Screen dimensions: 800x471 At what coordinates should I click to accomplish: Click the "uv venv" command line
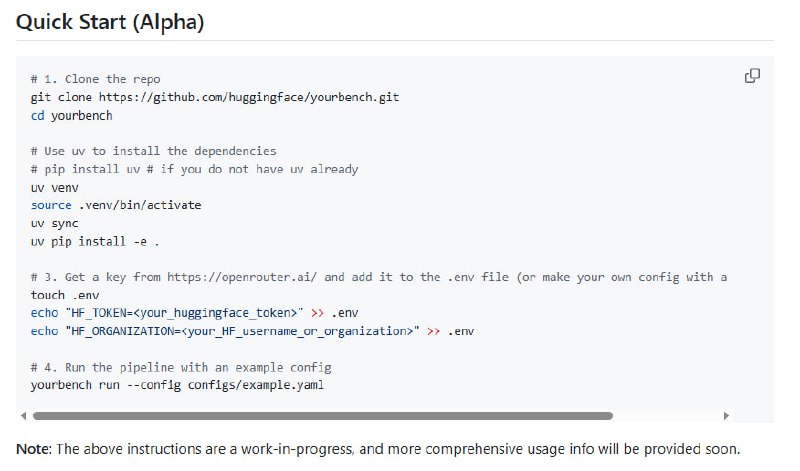[x=54, y=187]
